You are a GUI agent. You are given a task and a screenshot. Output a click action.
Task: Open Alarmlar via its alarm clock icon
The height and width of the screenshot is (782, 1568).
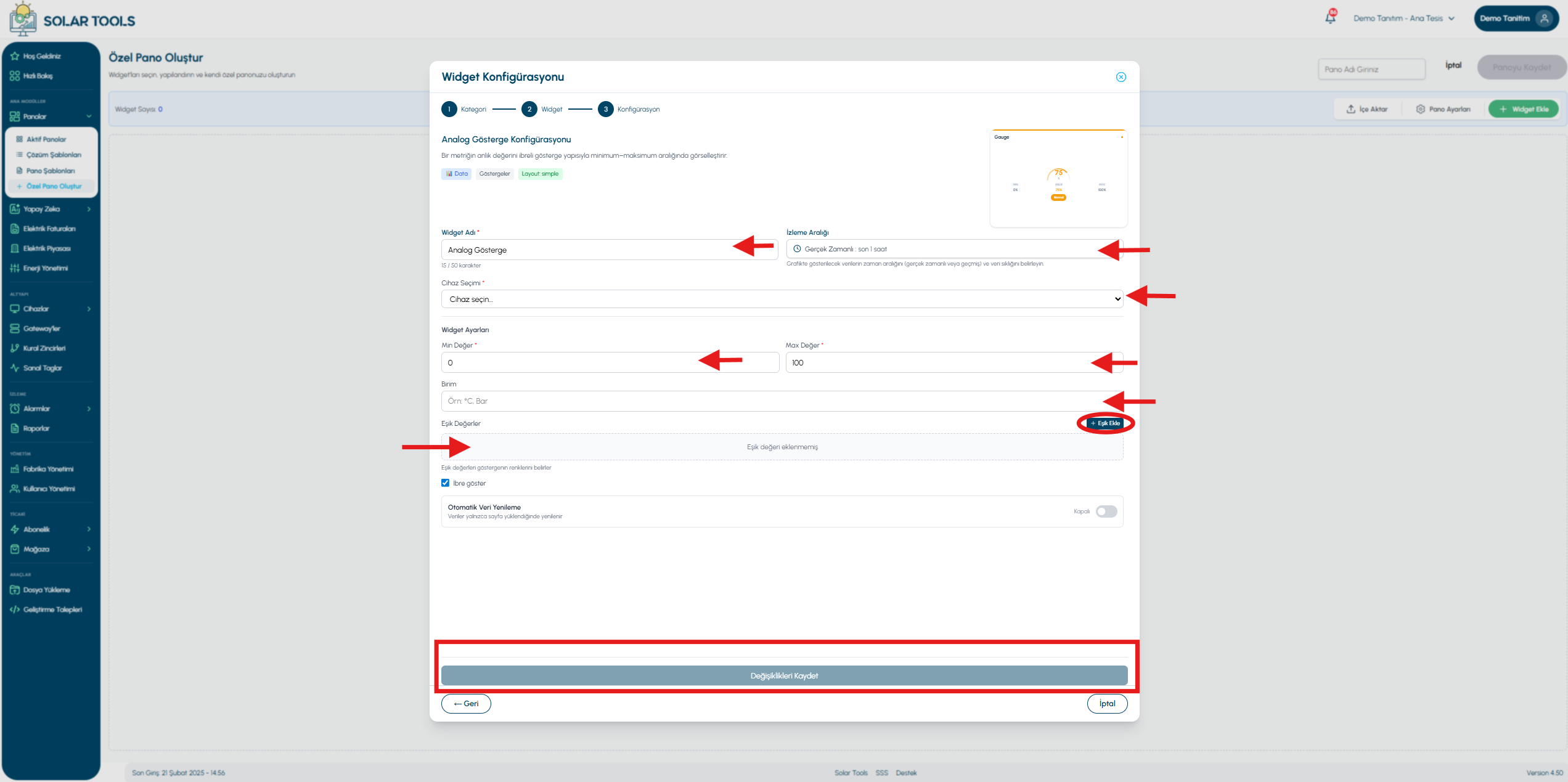click(x=15, y=409)
